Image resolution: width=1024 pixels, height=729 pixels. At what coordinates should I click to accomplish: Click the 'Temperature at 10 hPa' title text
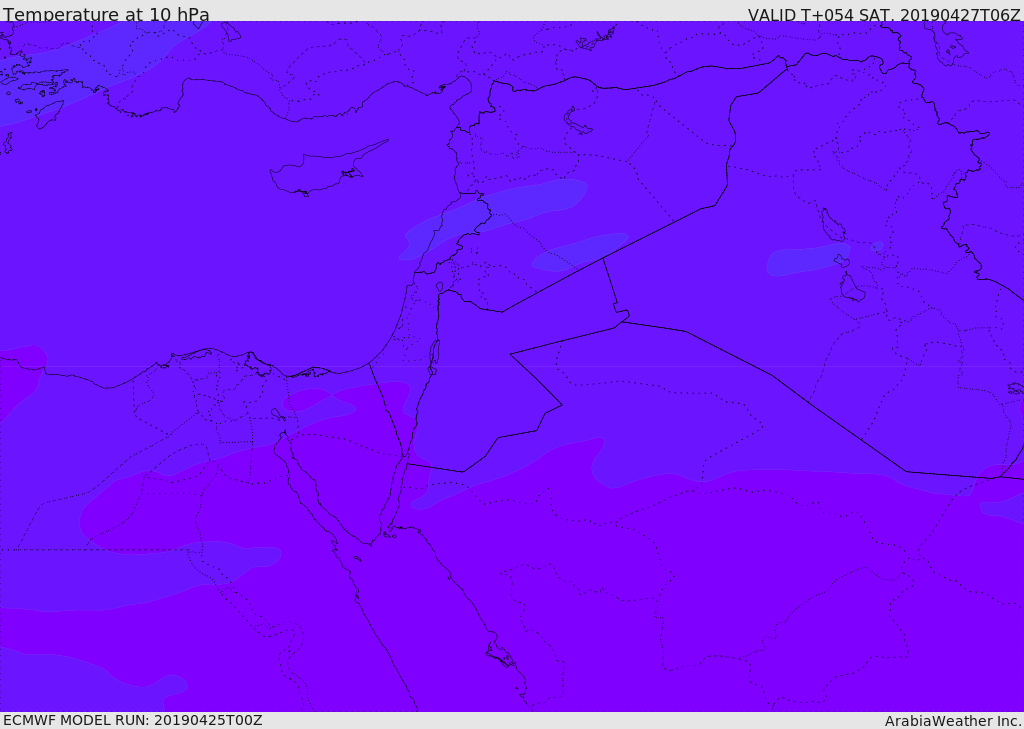(x=106, y=14)
